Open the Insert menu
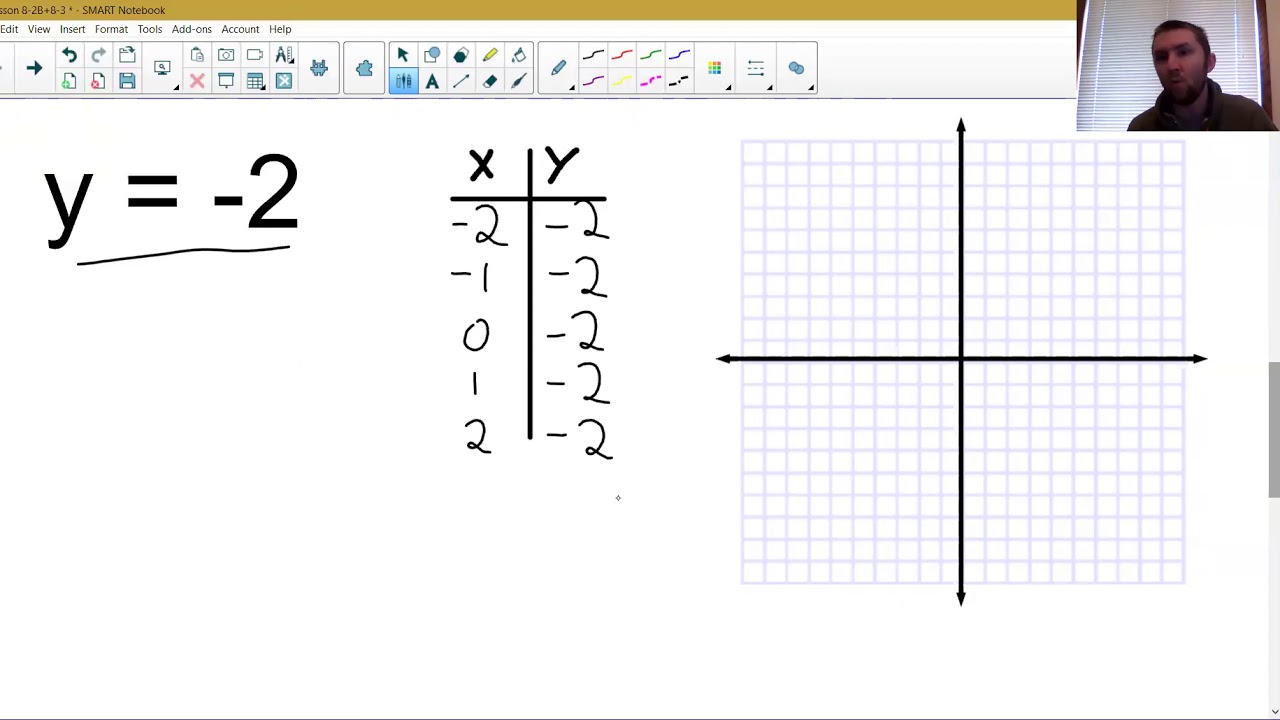The width and height of the screenshot is (1280, 720). (72, 29)
